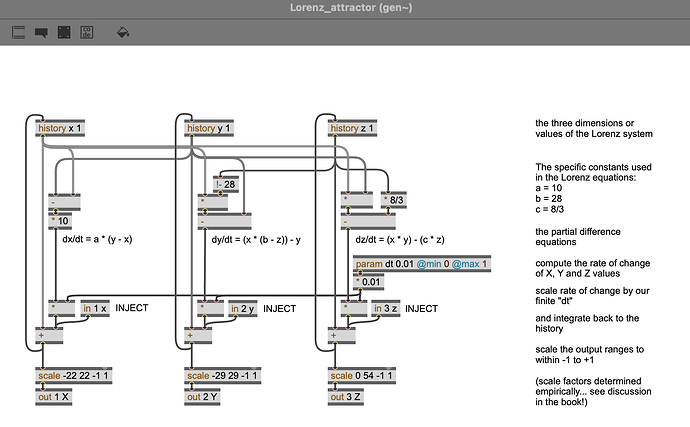The width and height of the screenshot is (690, 427).
Task: Click the INJECT comment next to 'in 2 y'
Action: coord(279,309)
